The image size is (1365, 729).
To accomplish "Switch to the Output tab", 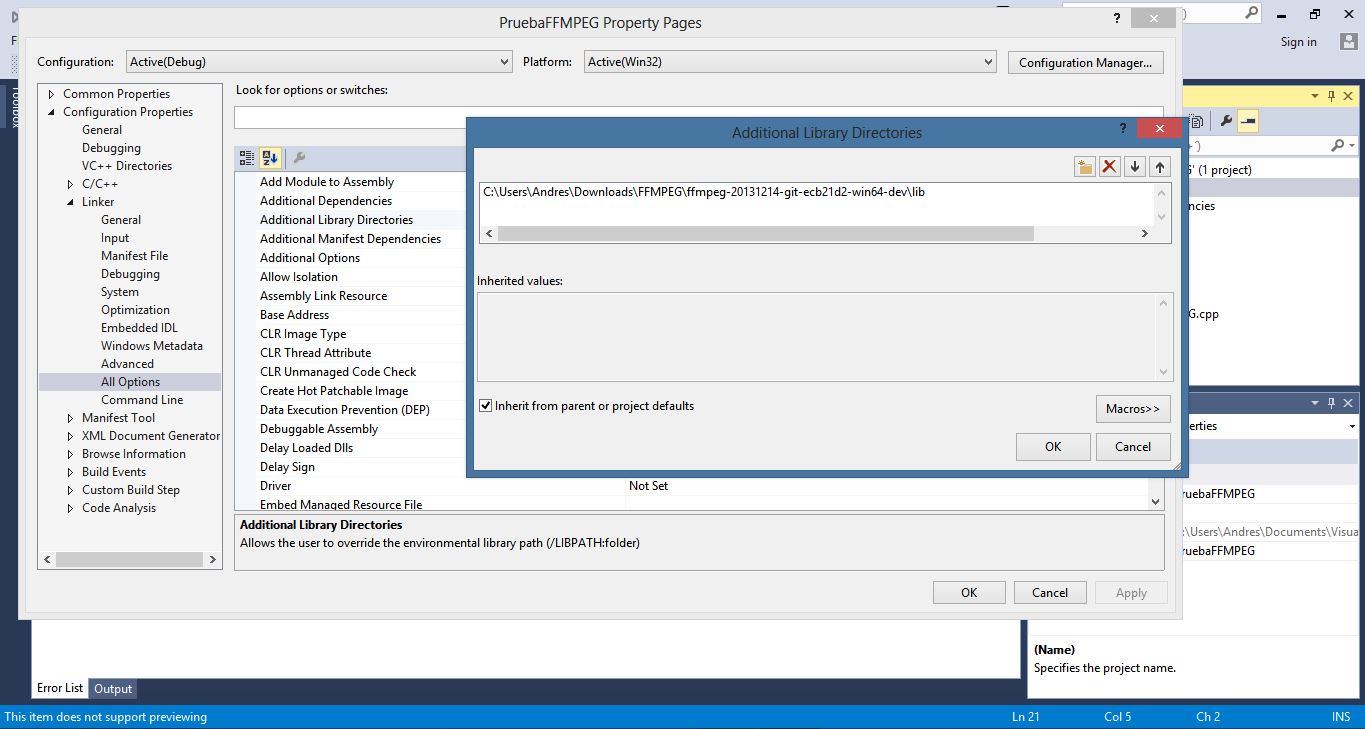I will 112,688.
